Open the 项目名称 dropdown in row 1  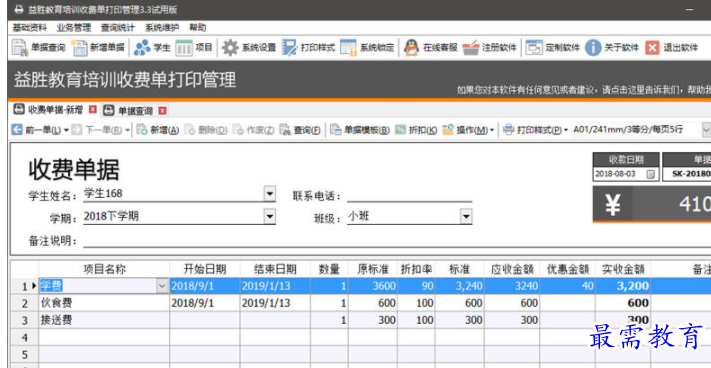pyautogui.click(x=162, y=286)
